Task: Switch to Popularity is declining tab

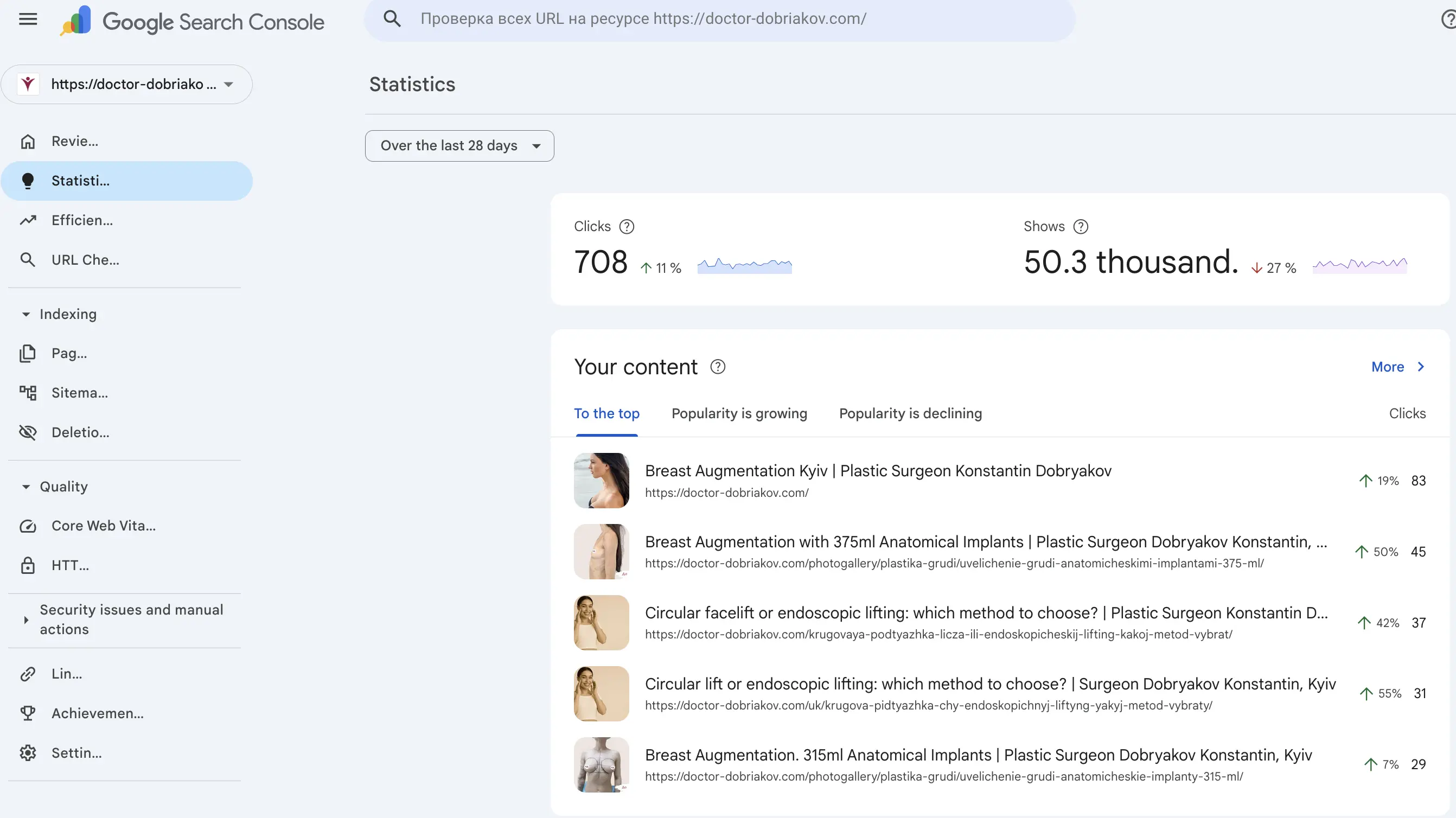Action: [x=910, y=413]
